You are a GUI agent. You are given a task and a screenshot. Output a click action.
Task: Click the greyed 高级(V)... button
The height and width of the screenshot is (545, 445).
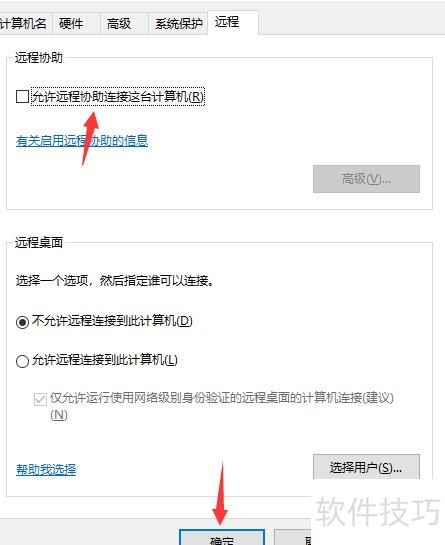coord(366,179)
